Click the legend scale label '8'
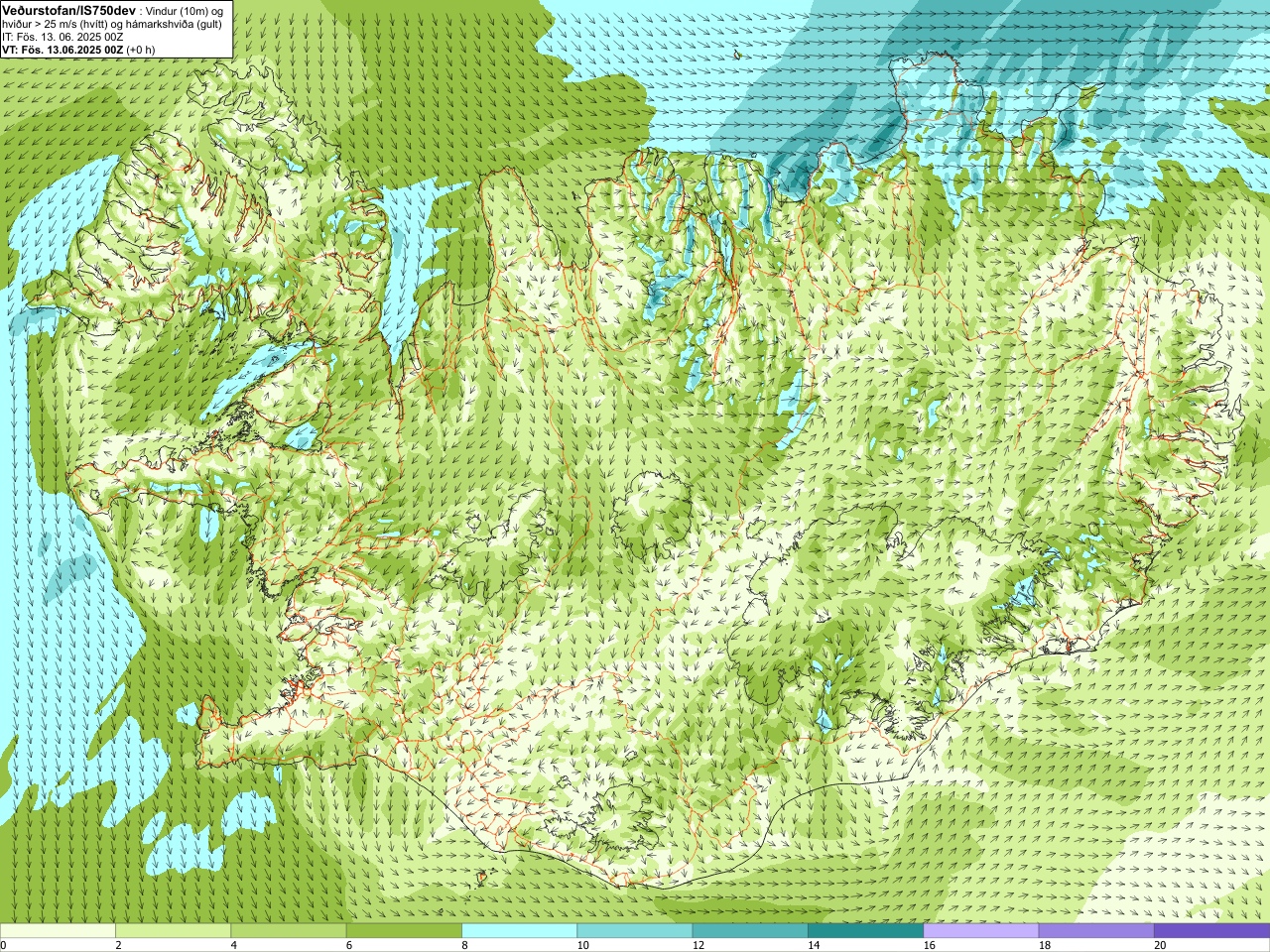Viewport: 1270px width, 952px height. point(464,945)
